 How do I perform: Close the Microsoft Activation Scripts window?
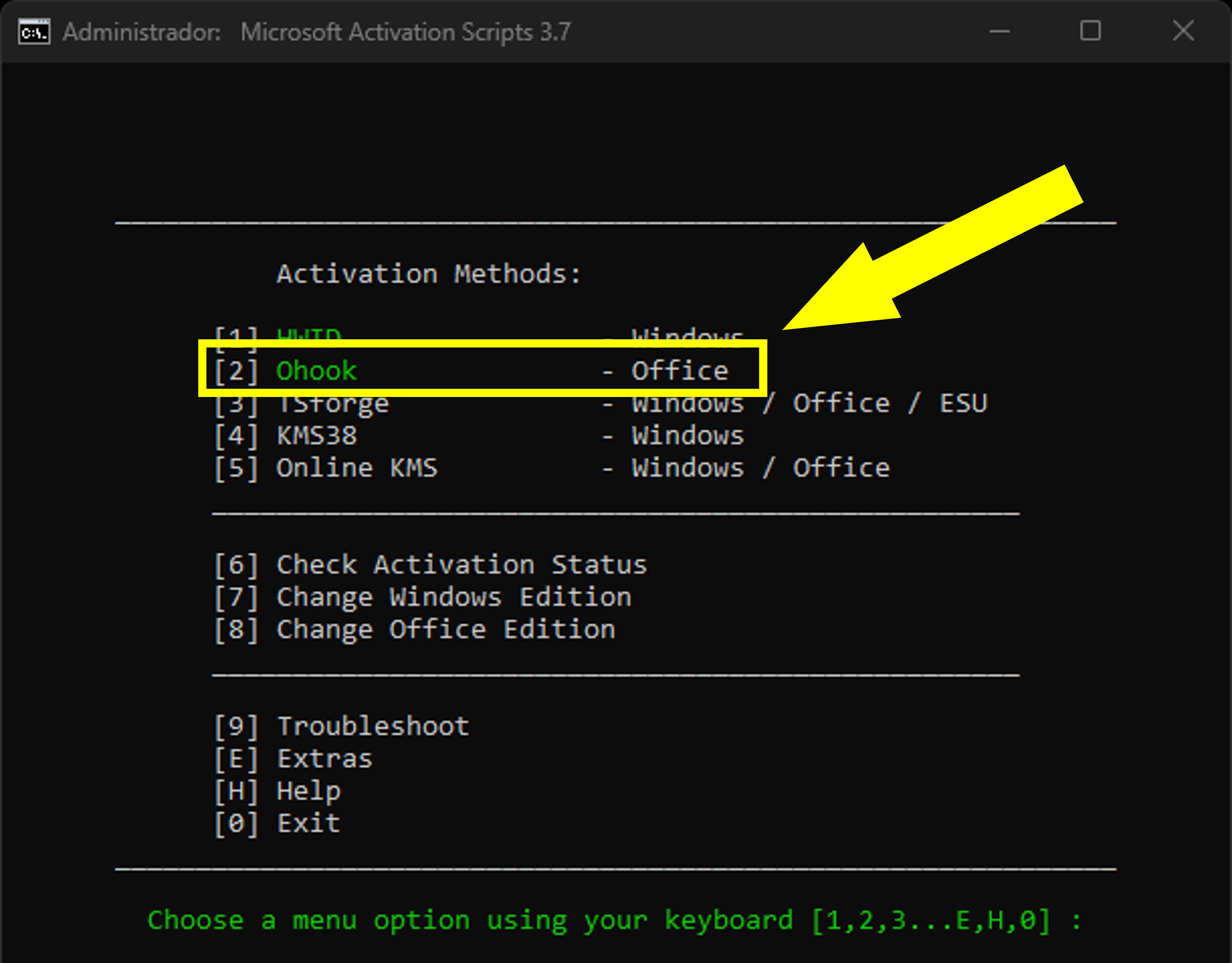click(x=1183, y=32)
